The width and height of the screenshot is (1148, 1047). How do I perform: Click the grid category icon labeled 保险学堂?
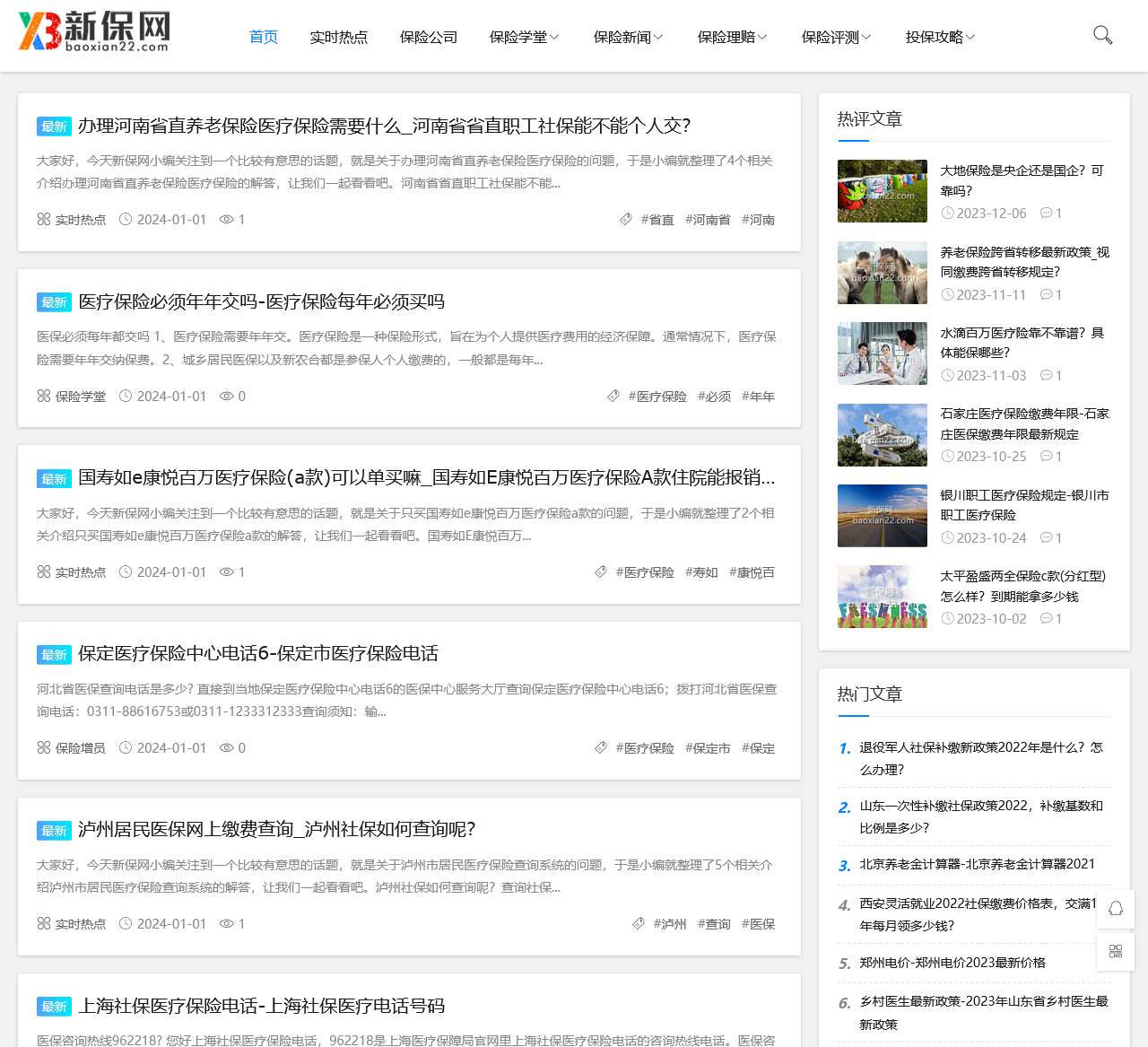pyautogui.click(x=42, y=396)
